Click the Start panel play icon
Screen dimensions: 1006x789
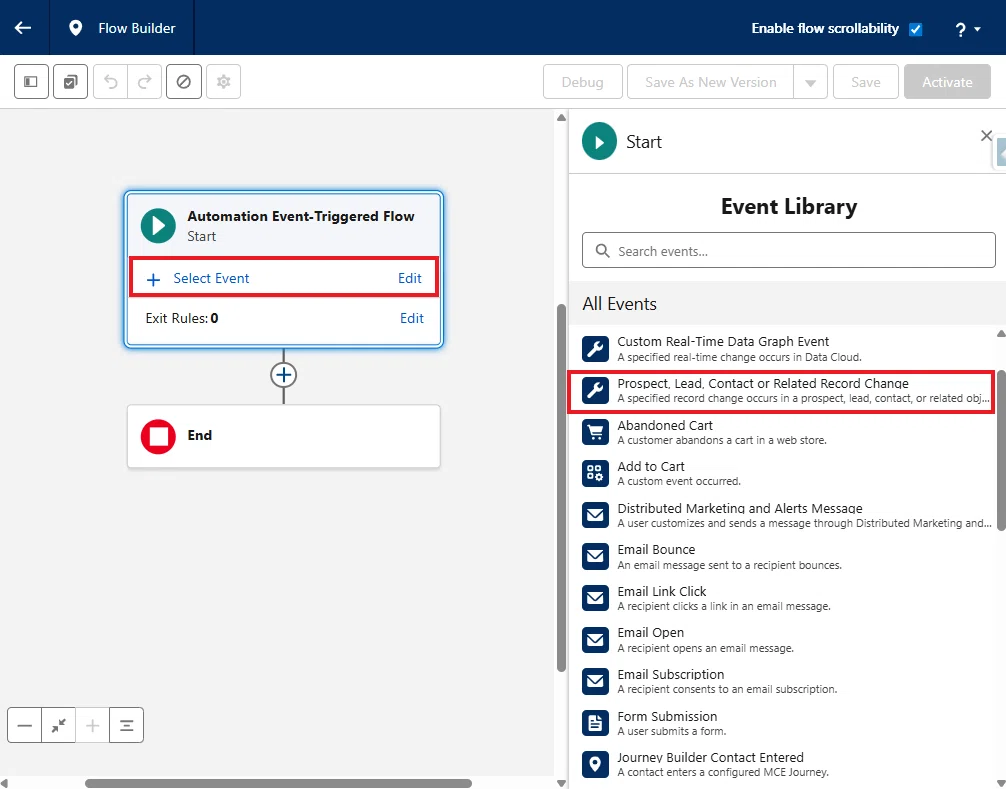tap(599, 141)
